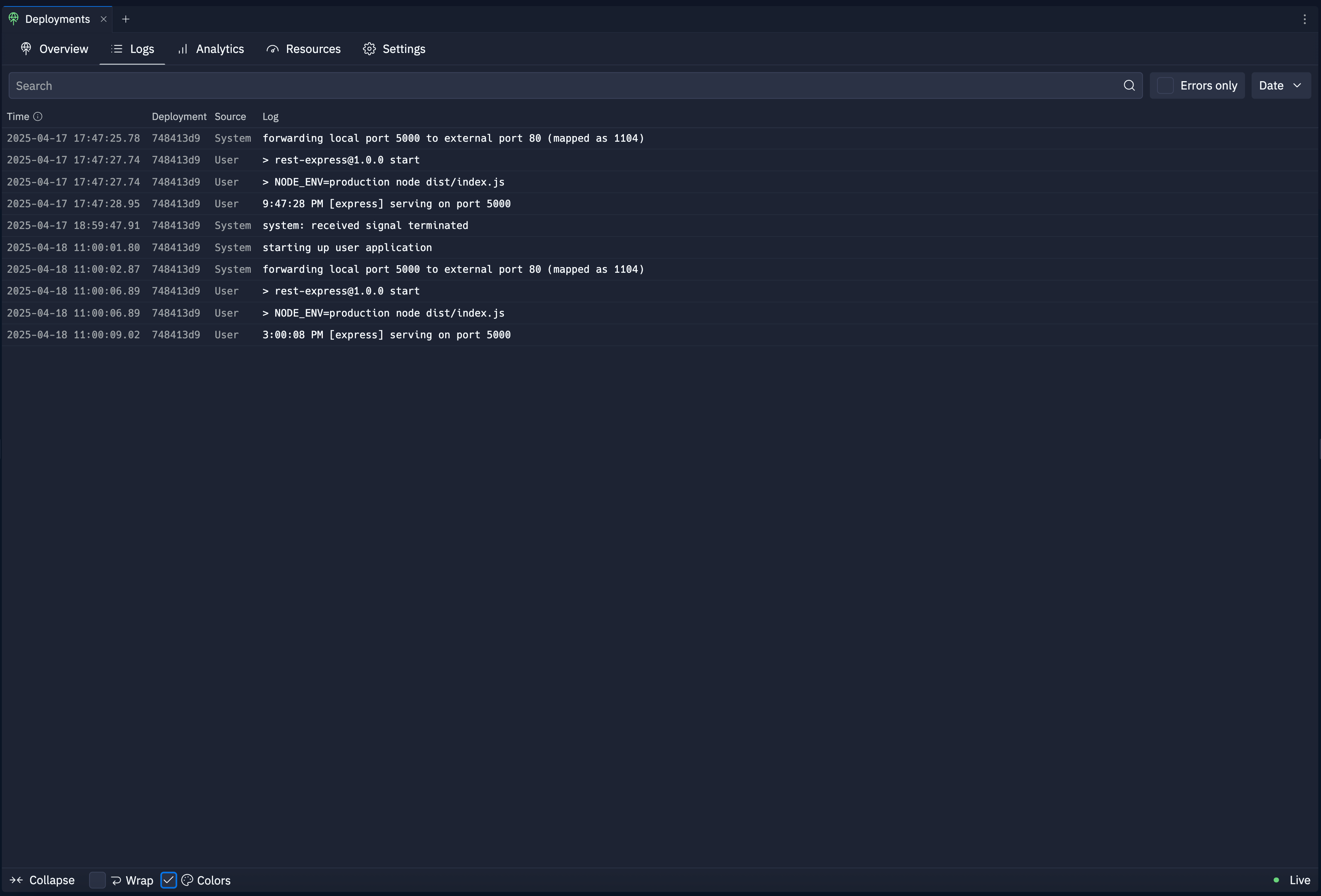The height and width of the screenshot is (896, 1321).
Task: Open the three-dot options menu
Action: tap(1305, 19)
